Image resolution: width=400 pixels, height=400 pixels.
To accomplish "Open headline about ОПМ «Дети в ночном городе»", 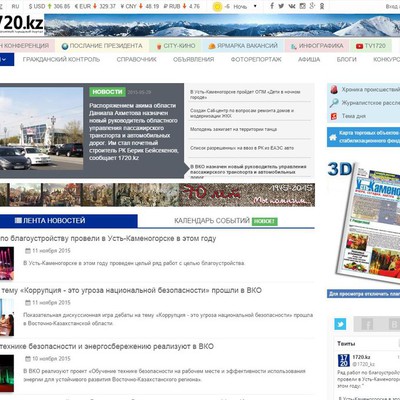I will pos(245,94).
